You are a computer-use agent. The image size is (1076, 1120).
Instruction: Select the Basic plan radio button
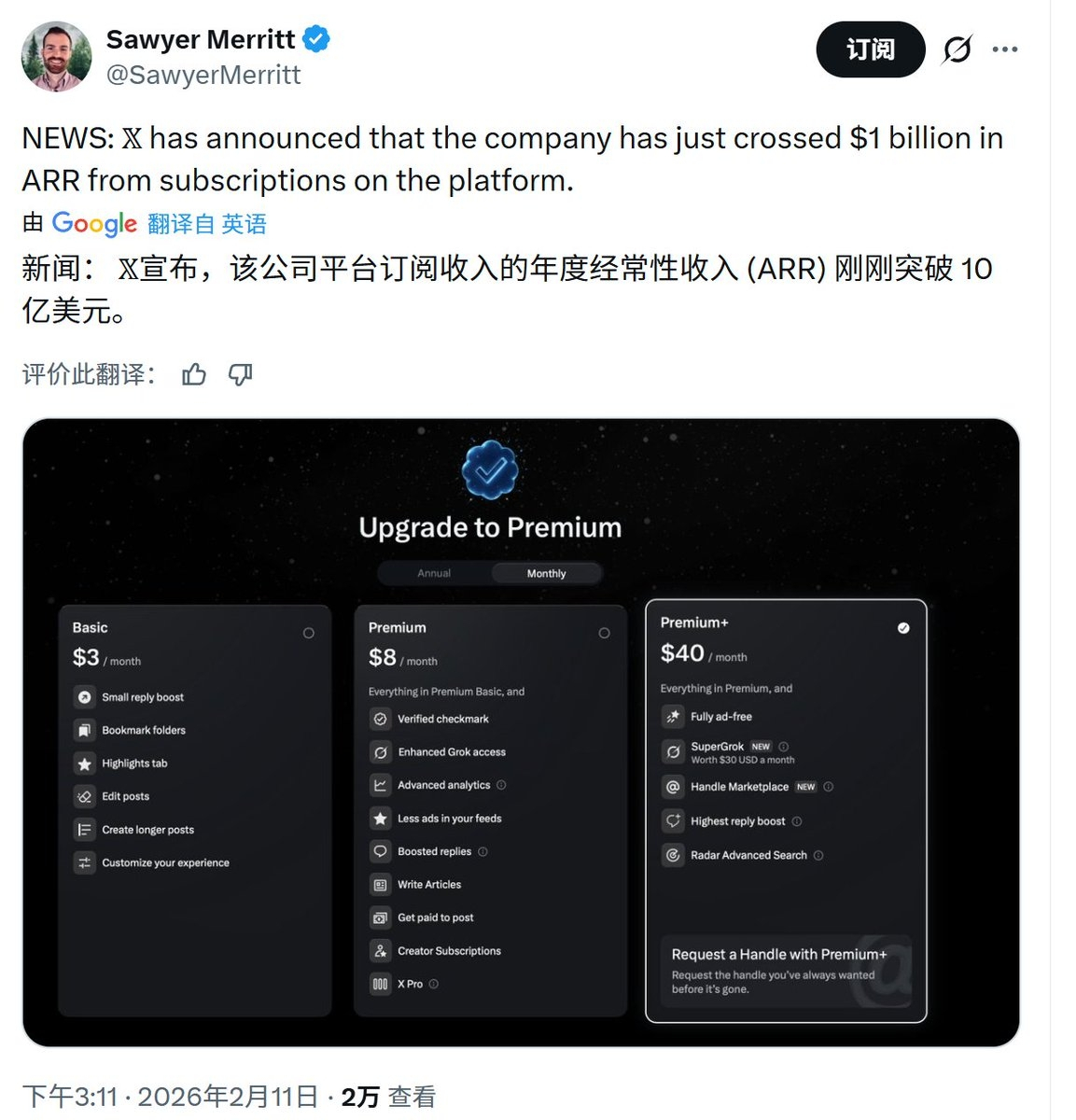(x=309, y=633)
